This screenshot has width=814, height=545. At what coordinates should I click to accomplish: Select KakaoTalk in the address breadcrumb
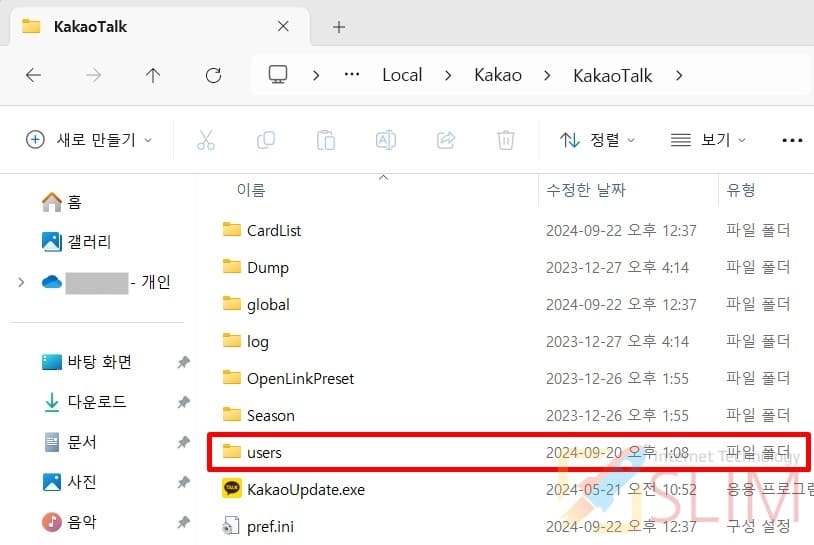click(613, 76)
